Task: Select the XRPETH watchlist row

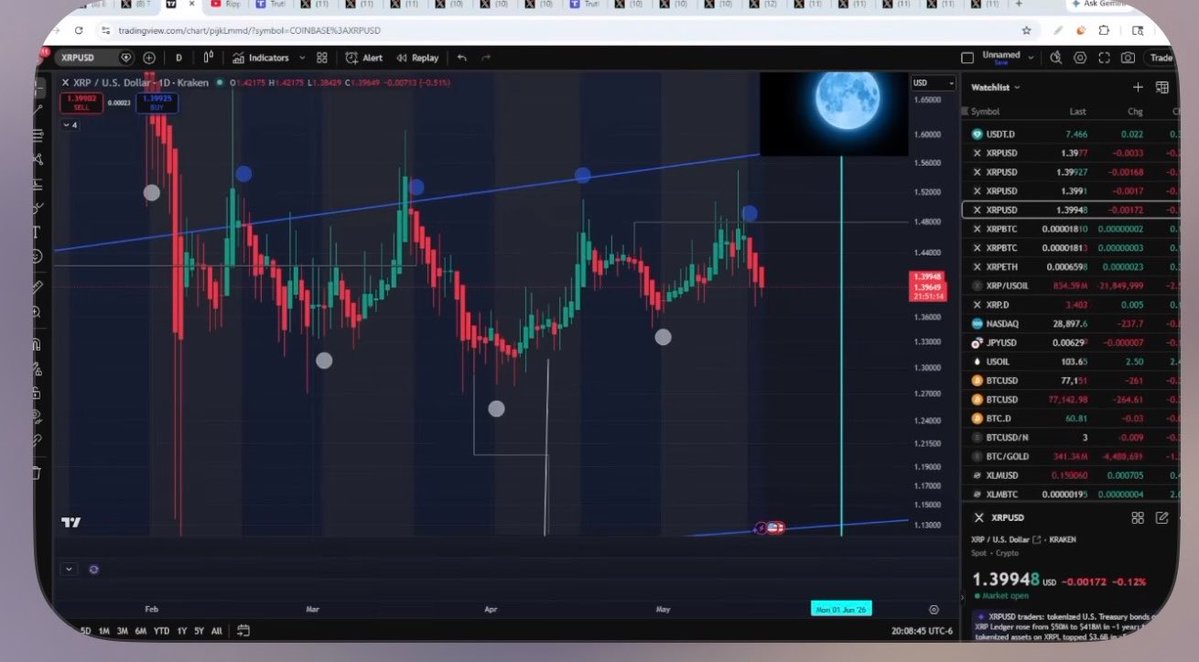Action: tap(1071, 267)
